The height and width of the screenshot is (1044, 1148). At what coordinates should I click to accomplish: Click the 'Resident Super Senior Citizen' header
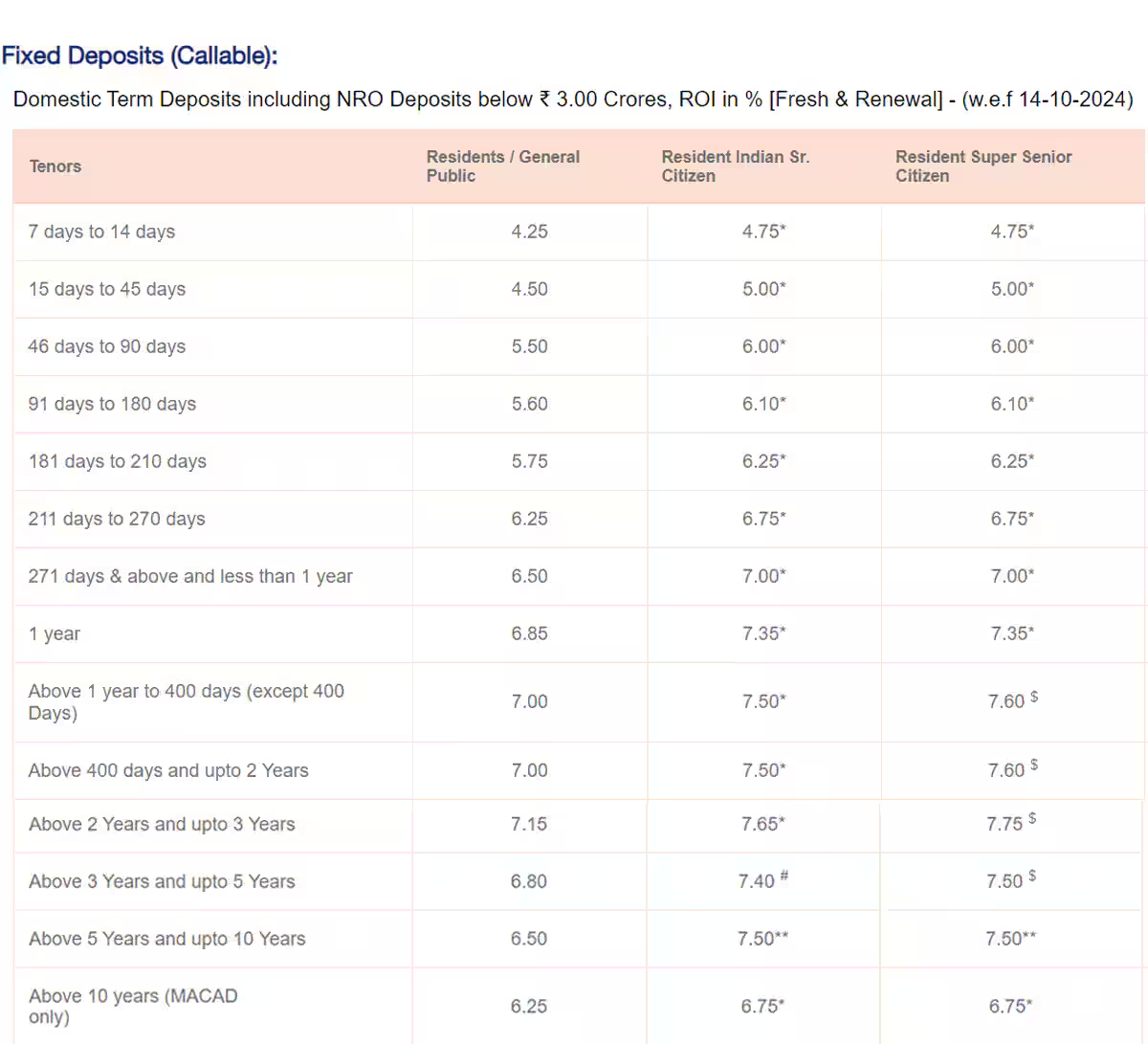pos(983,167)
